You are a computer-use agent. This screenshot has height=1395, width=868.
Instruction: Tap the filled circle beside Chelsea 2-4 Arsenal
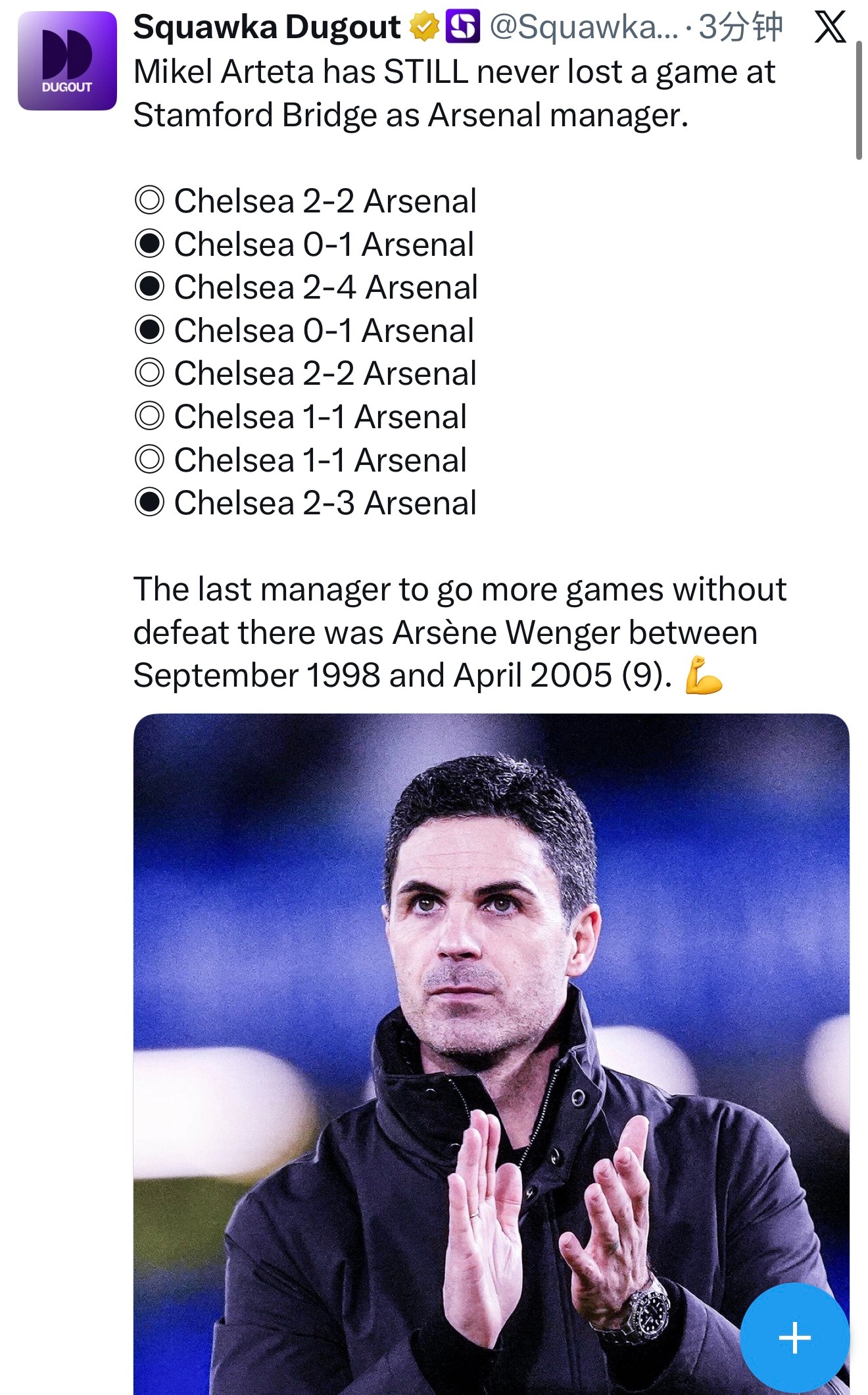point(149,287)
